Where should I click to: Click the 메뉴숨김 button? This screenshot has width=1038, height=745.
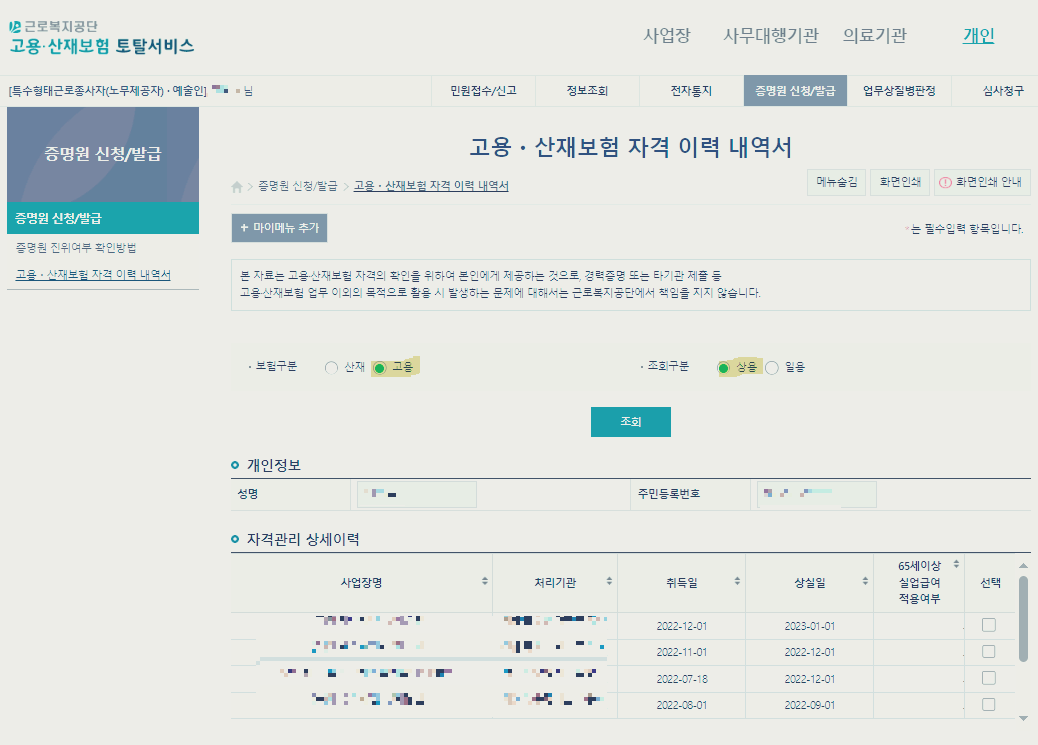pos(837,182)
